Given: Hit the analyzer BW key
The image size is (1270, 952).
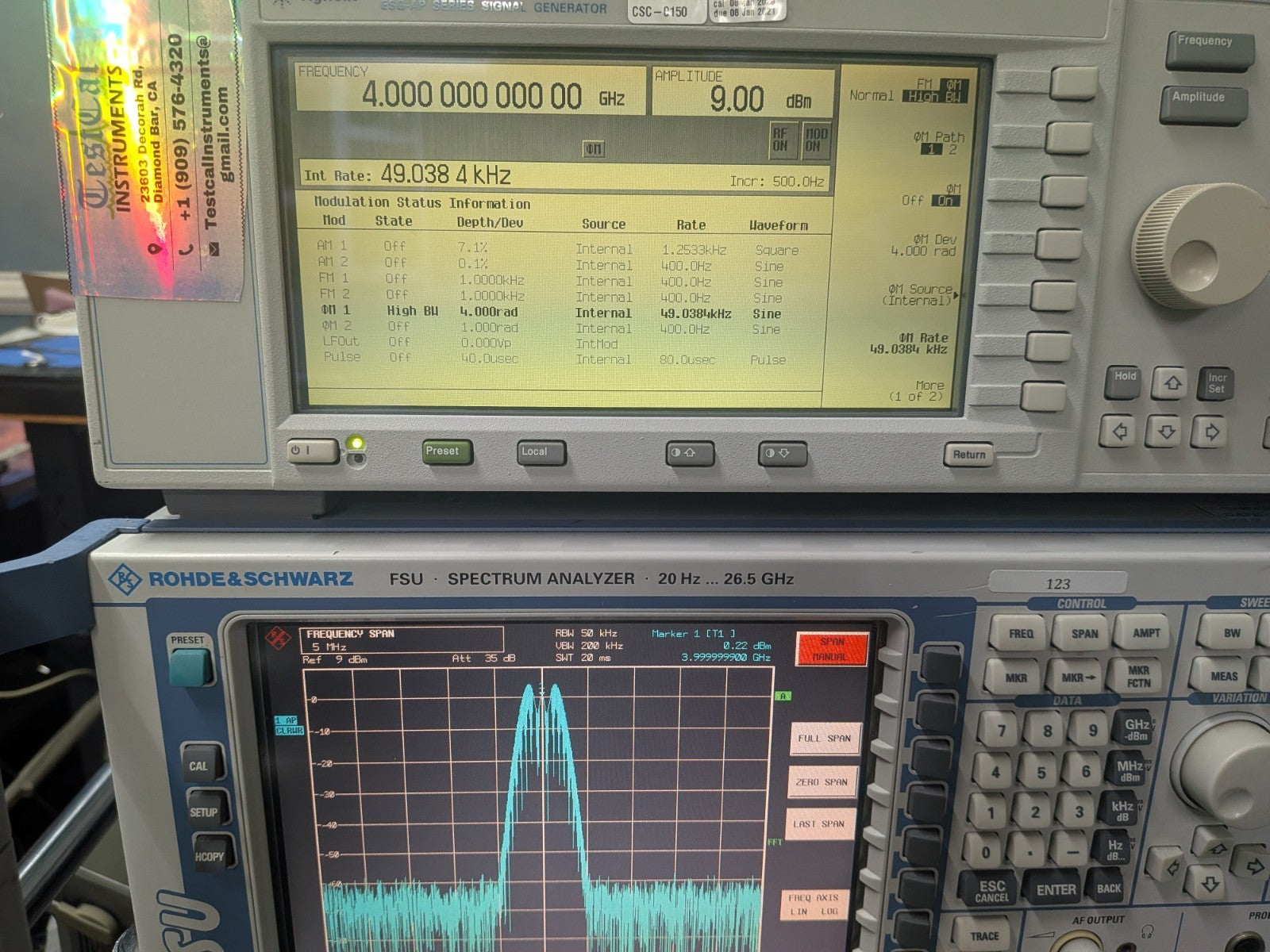Looking at the screenshot, I should pos(1229,633).
